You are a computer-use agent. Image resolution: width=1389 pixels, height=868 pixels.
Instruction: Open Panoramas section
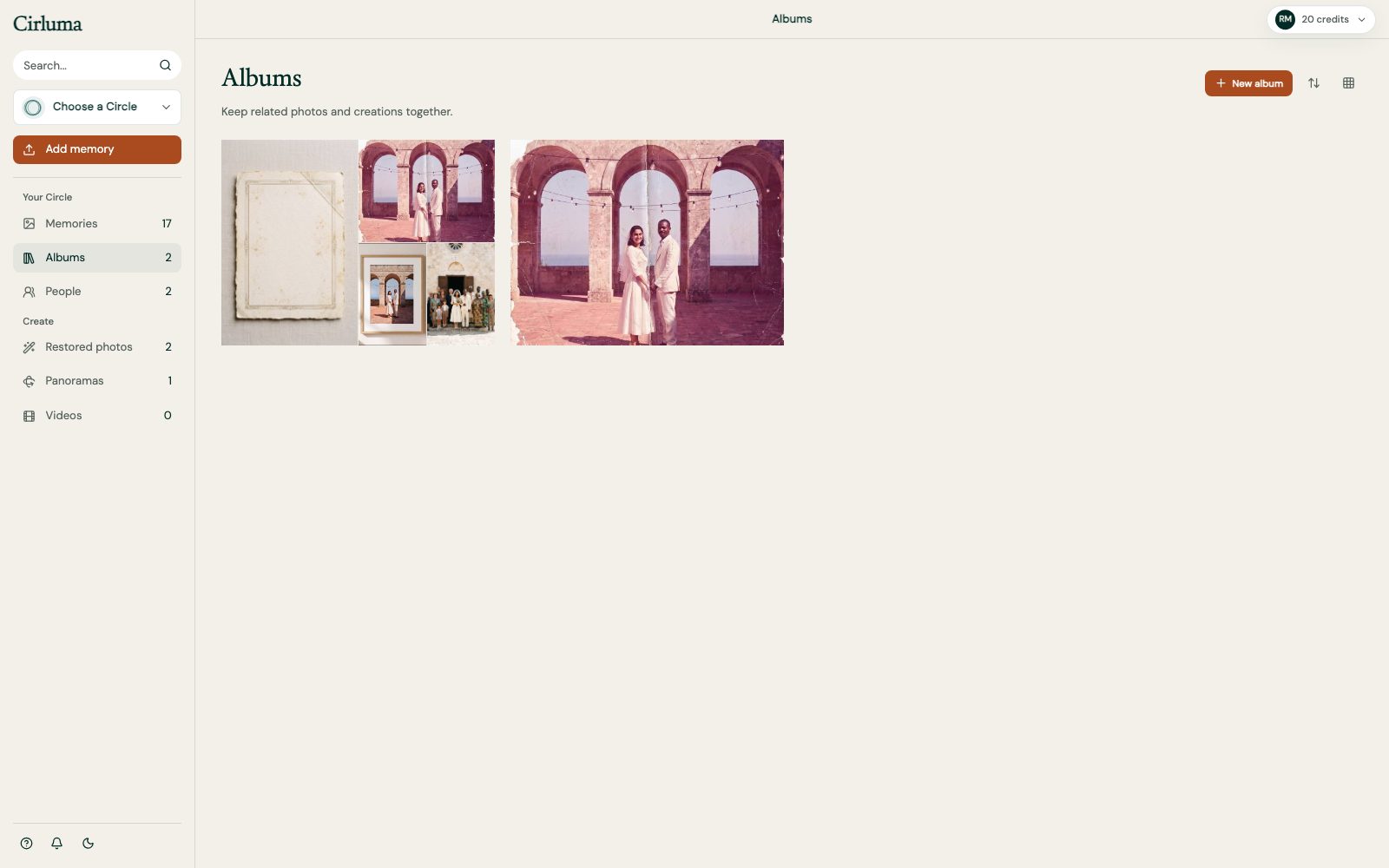[x=97, y=381]
